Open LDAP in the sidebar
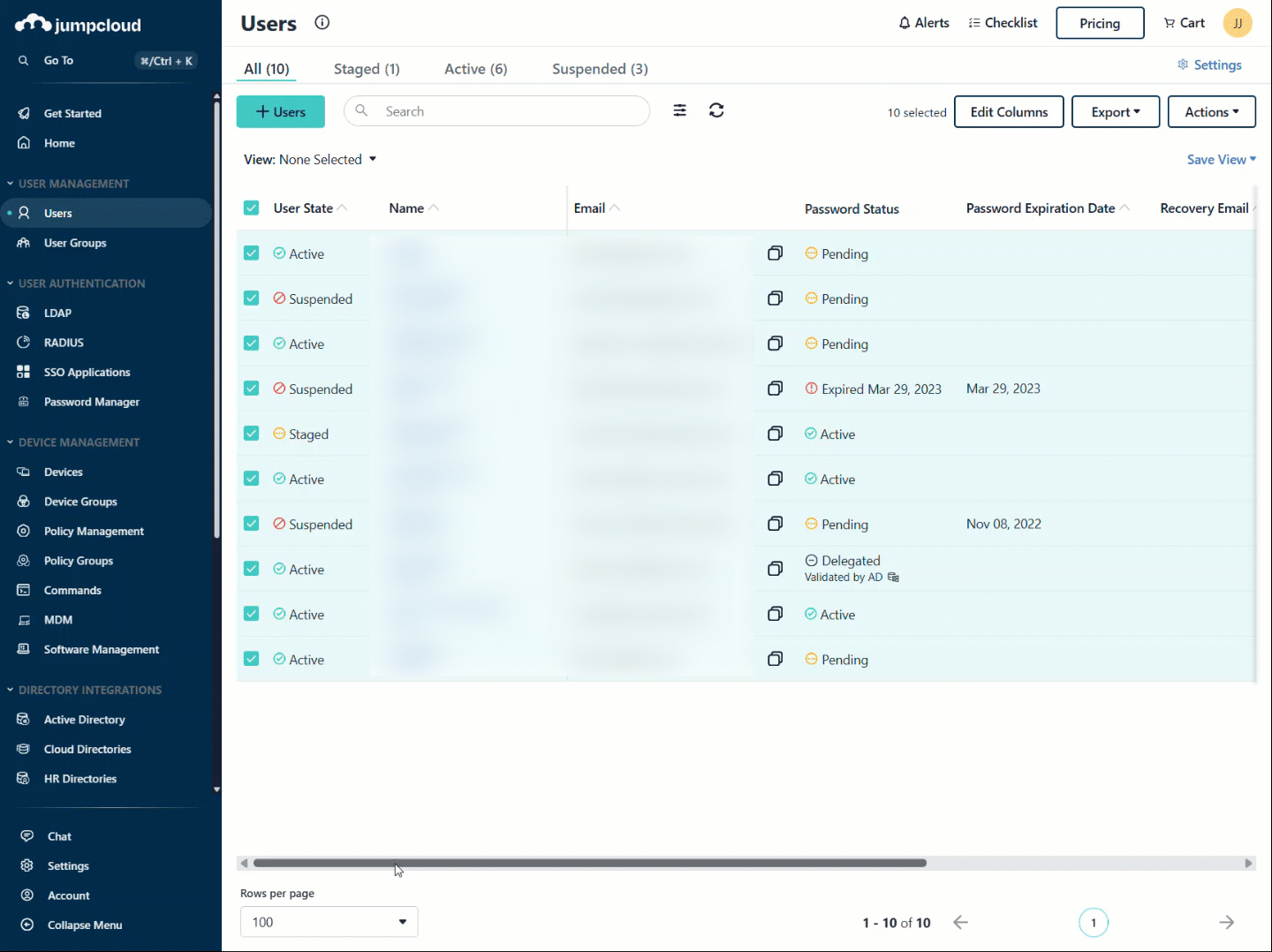The height and width of the screenshot is (952, 1272). pyautogui.click(x=57, y=313)
